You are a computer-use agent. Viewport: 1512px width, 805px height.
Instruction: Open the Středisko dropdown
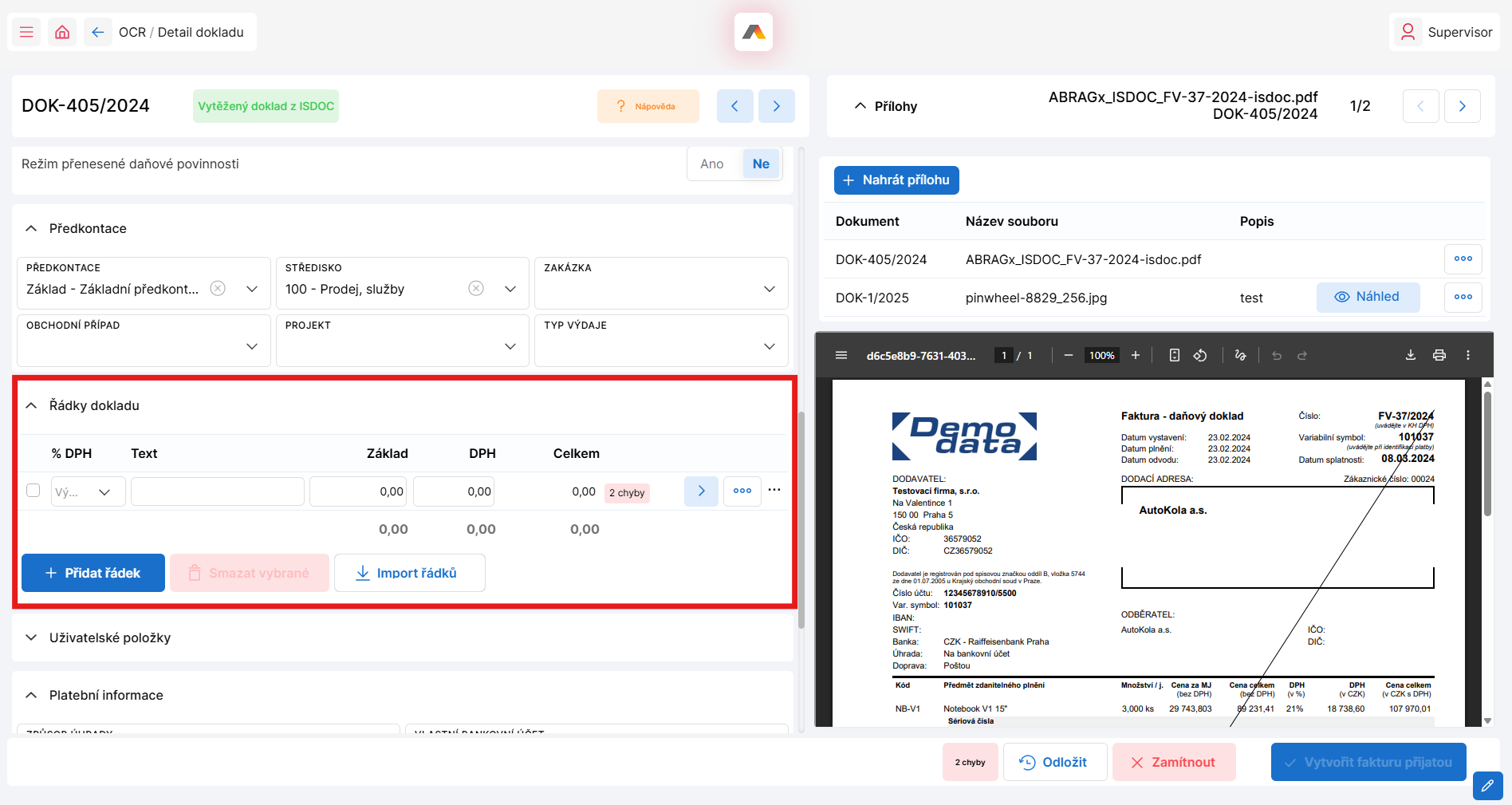tap(510, 289)
